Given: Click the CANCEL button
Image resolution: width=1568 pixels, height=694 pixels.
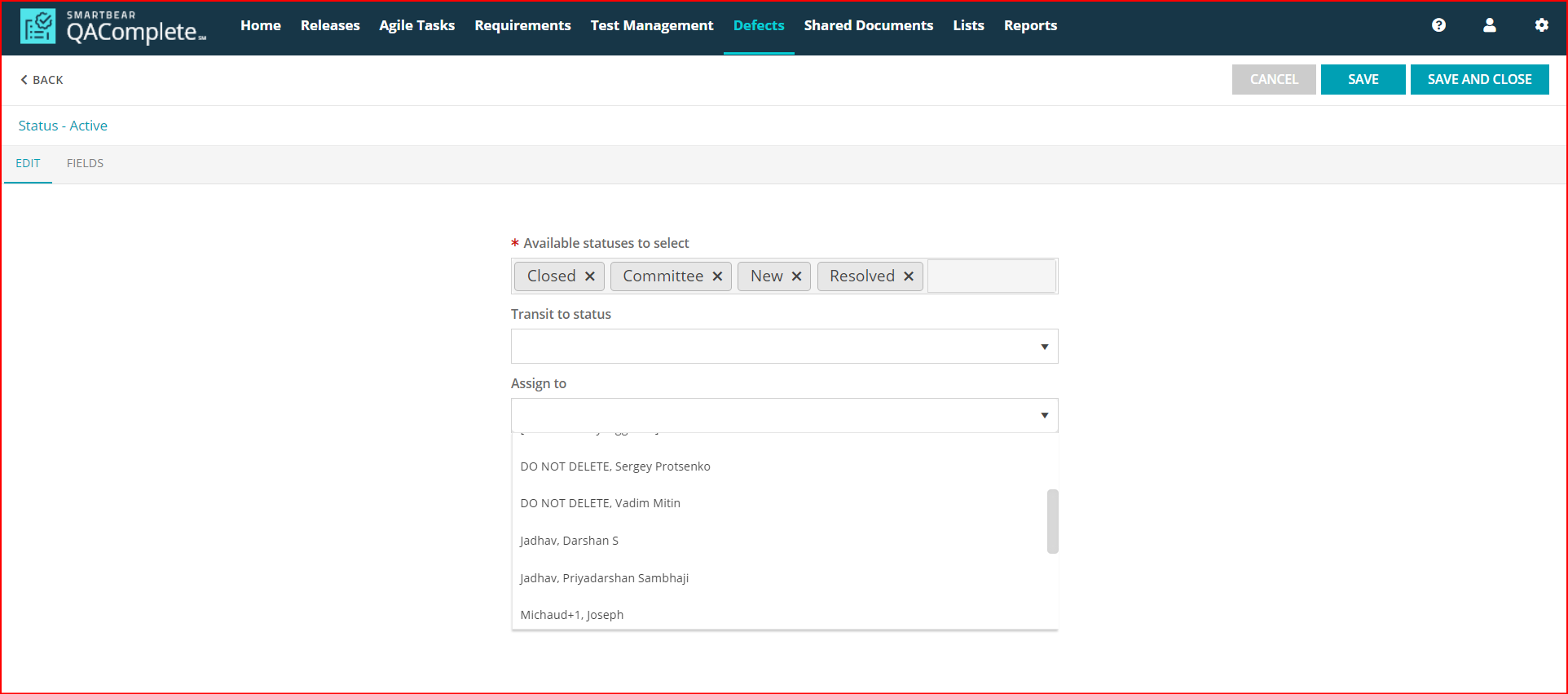Looking at the screenshot, I should tap(1273, 79).
